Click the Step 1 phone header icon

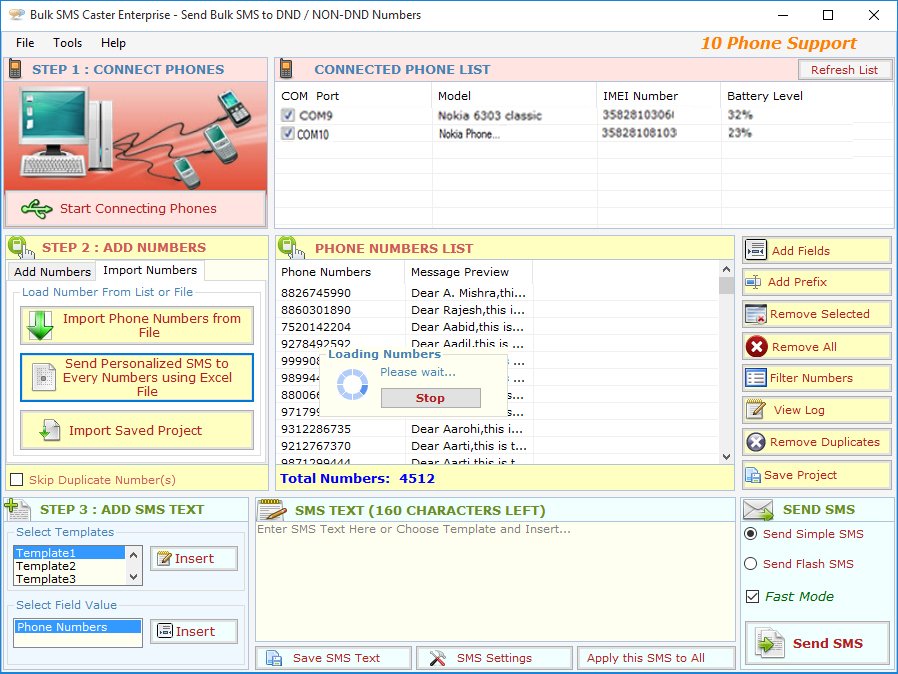click(15, 69)
